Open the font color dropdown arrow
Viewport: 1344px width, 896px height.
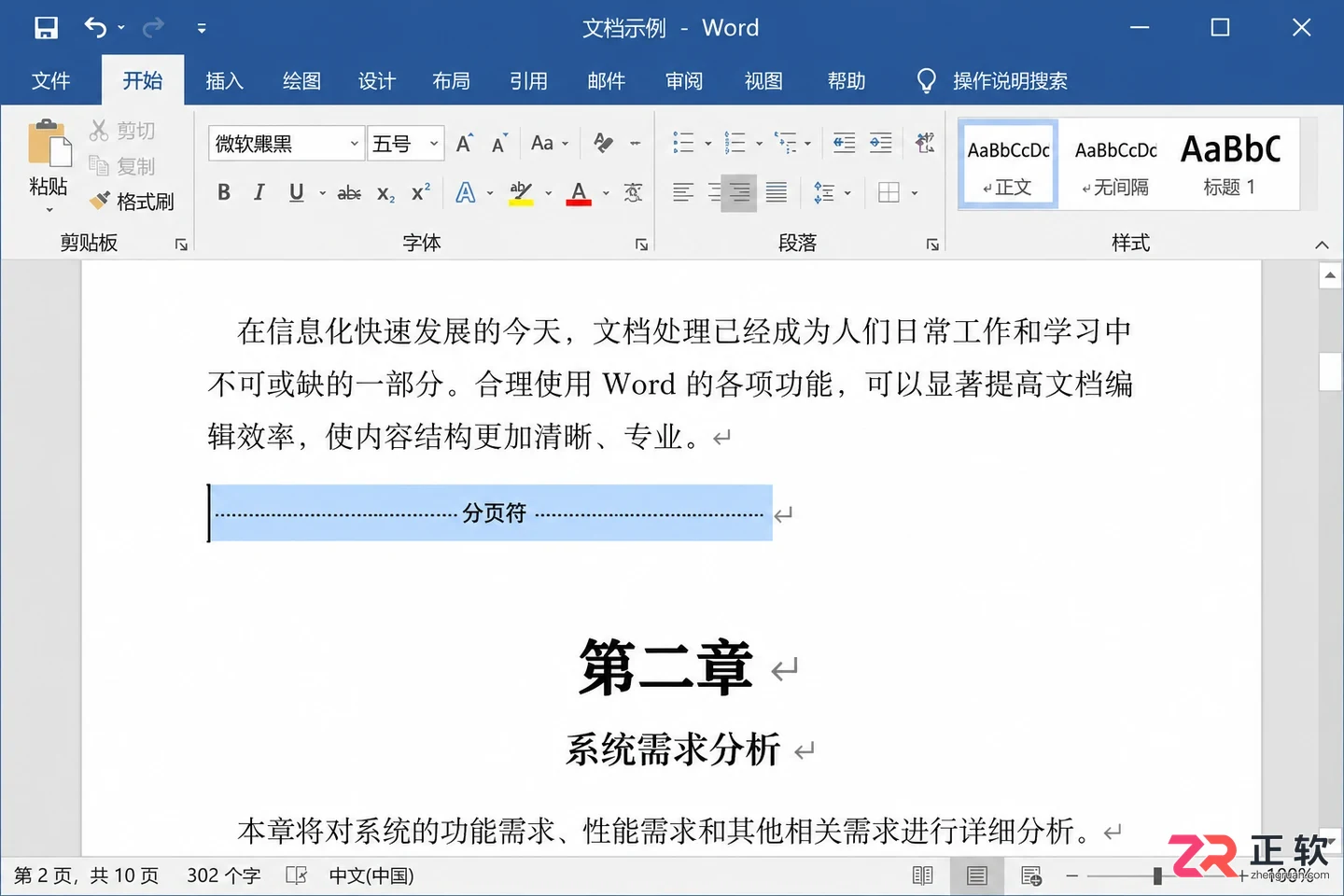(x=606, y=193)
